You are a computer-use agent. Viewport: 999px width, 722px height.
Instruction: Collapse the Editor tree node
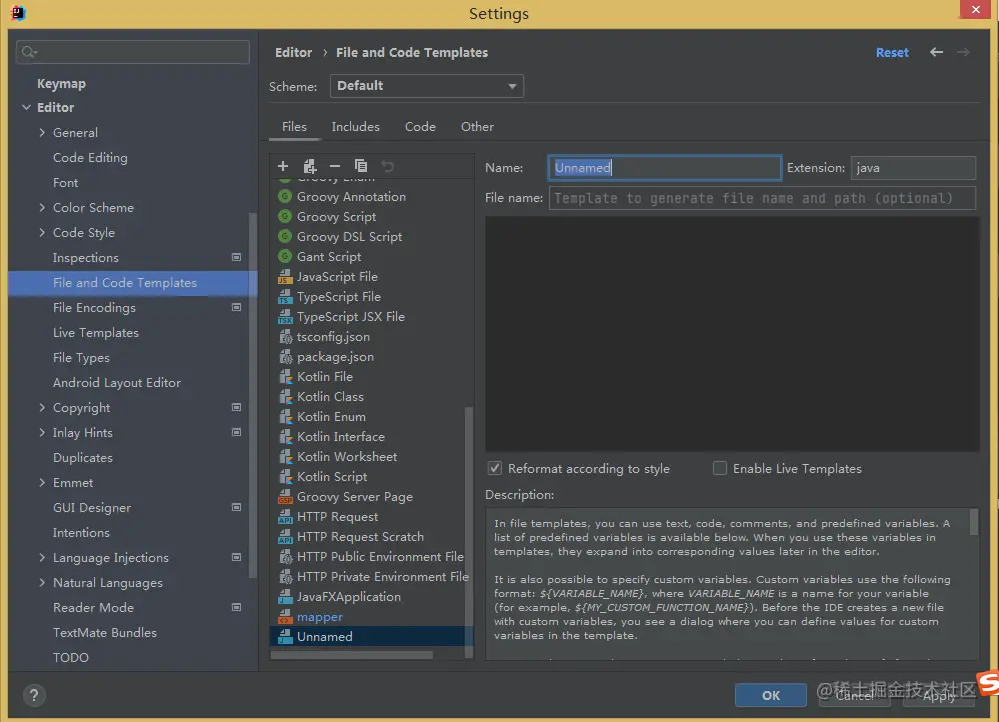[x=27, y=107]
